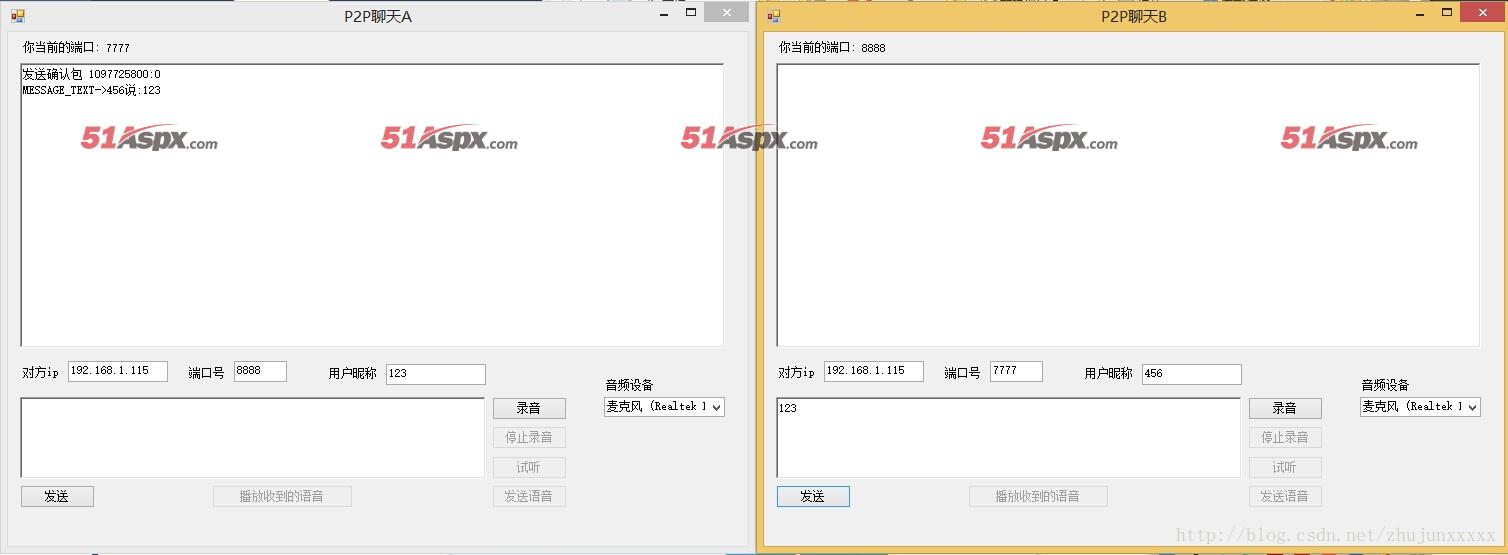Click the app icon in P2P聊天B title bar
This screenshot has height=555, width=1508.
tap(773, 16)
